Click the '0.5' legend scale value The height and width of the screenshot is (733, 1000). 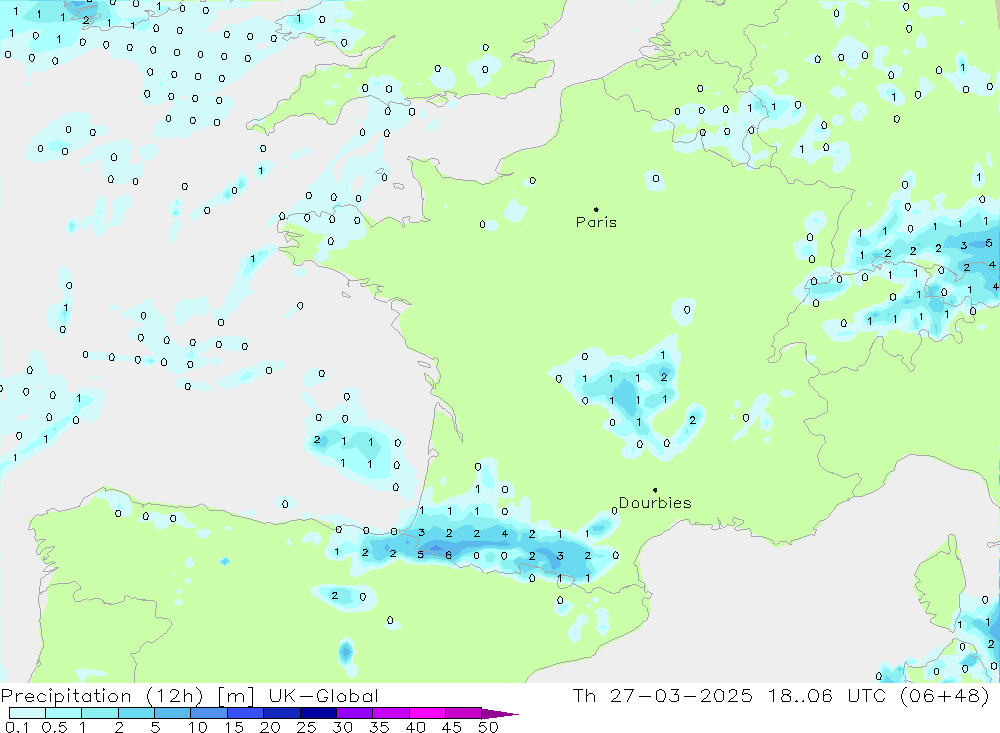[x=54, y=727]
